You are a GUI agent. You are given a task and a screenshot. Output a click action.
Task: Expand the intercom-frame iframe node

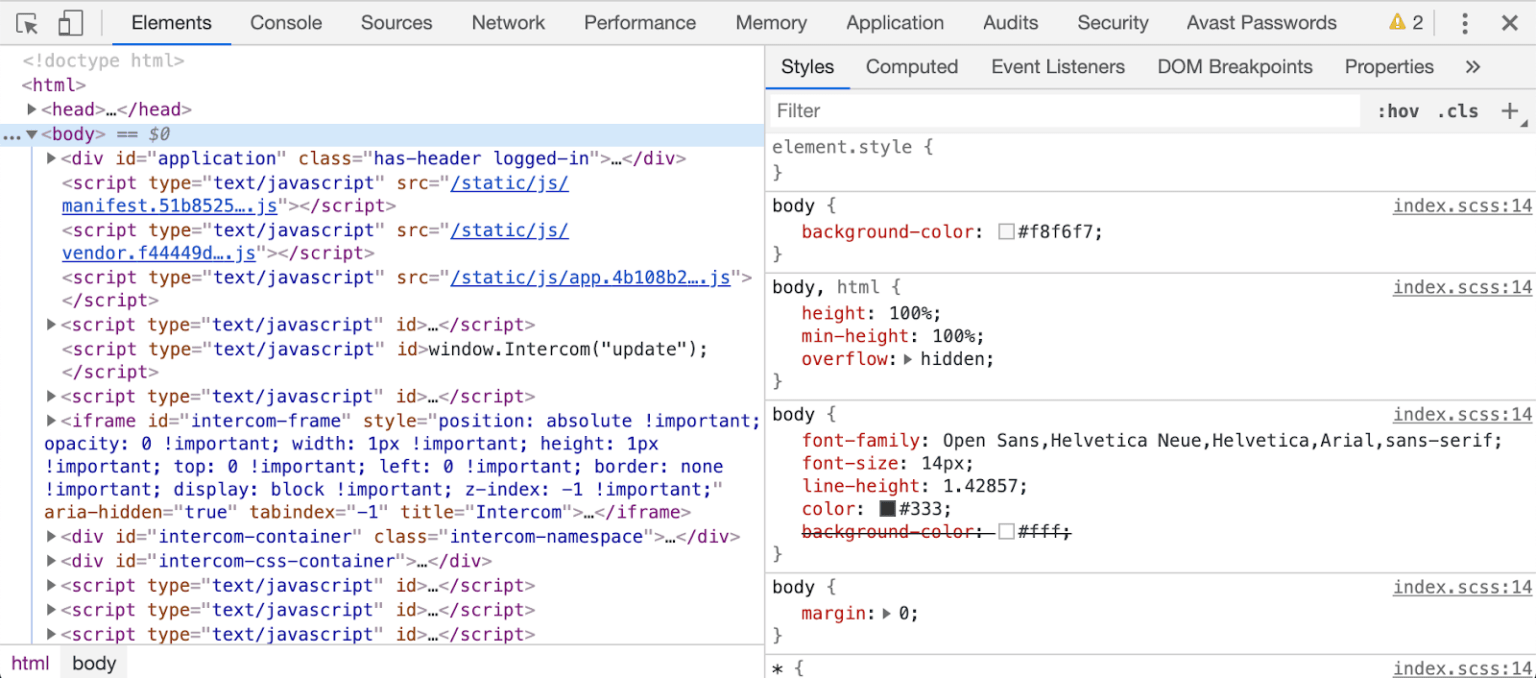pyautogui.click(x=52, y=421)
